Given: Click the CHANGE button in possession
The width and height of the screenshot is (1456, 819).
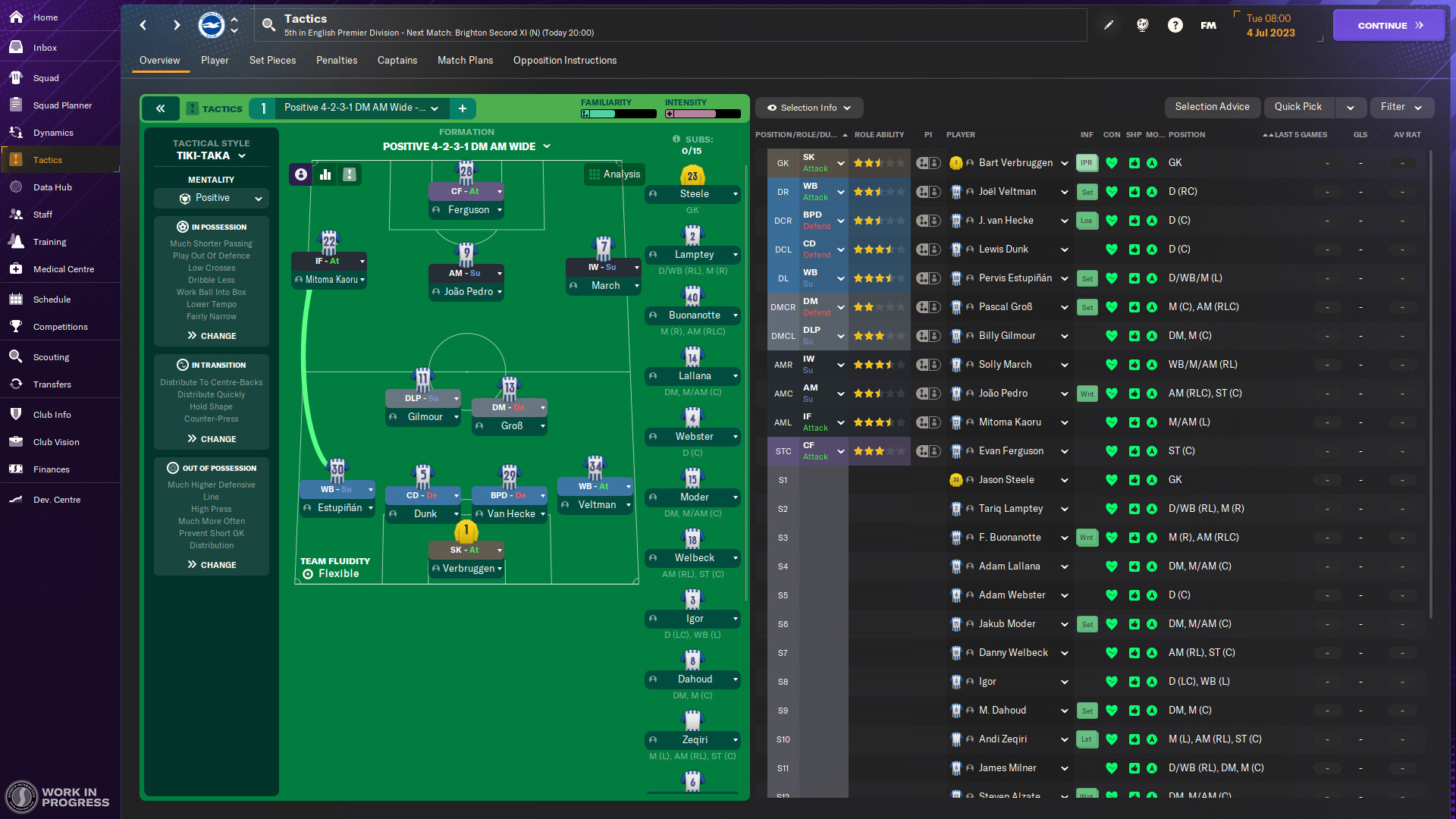Looking at the screenshot, I should click(x=211, y=335).
